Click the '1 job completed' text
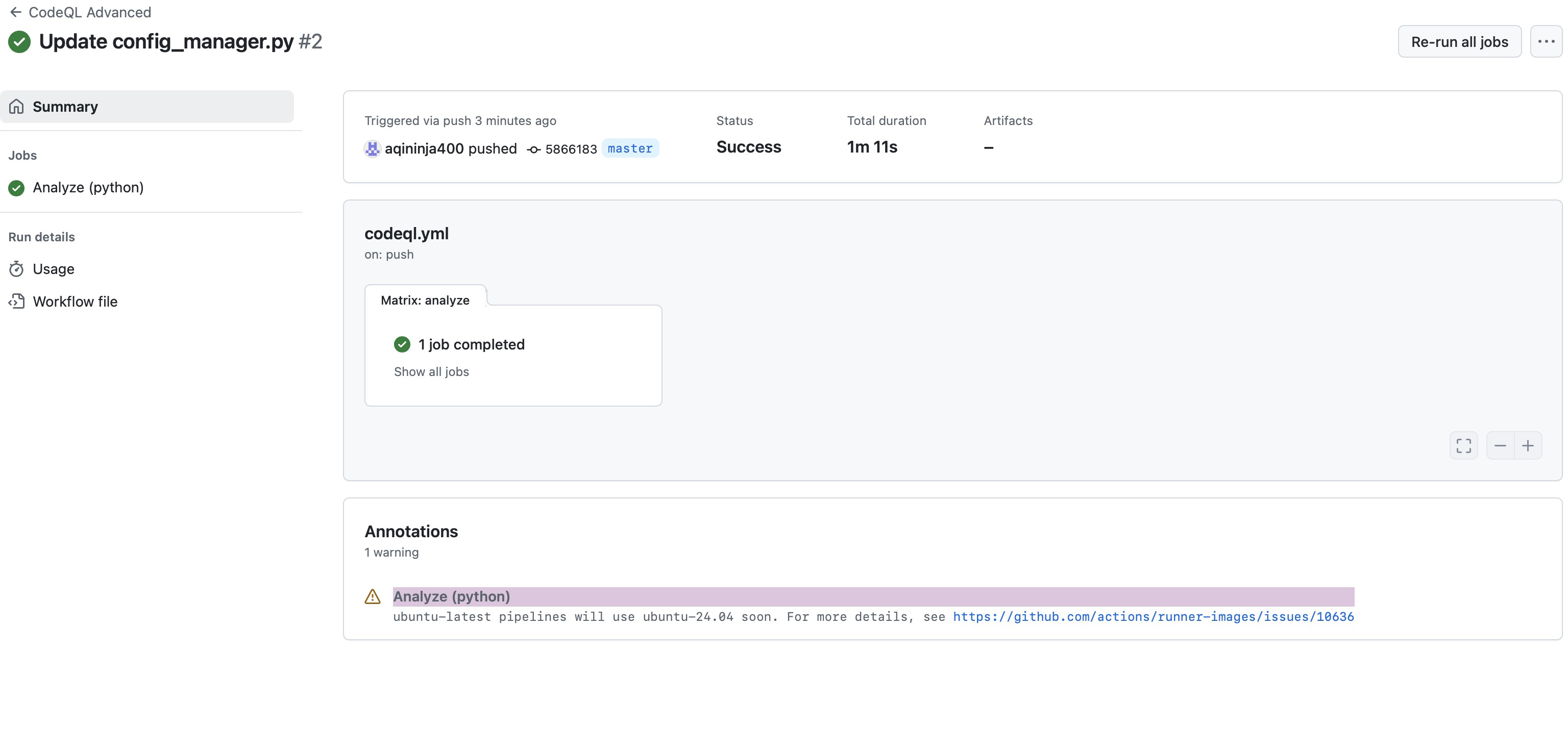1568x752 pixels. (x=471, y=344)
